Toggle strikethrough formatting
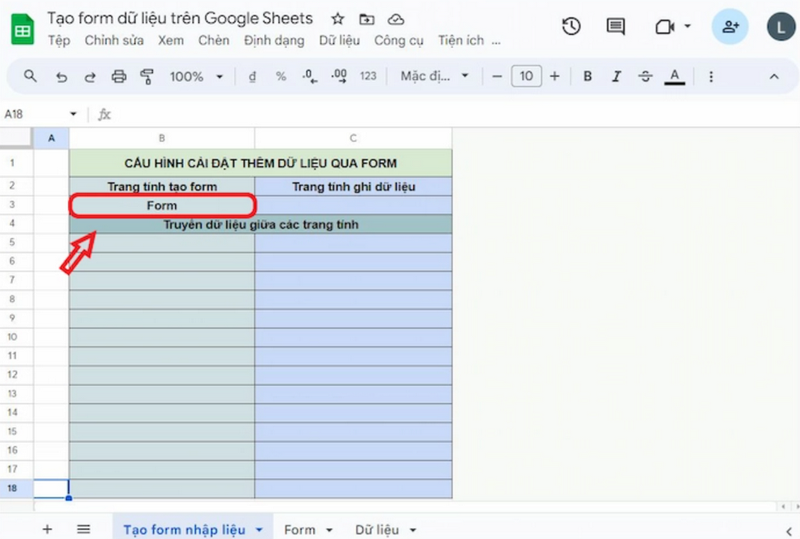 [645, 77]
